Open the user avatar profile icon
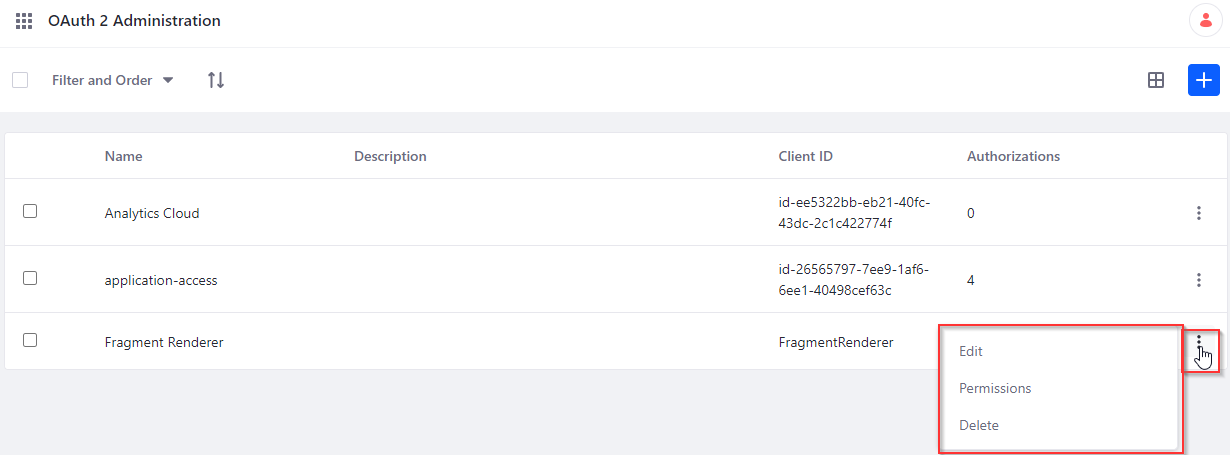The image size is (1230, 455). coord(1204,20)
